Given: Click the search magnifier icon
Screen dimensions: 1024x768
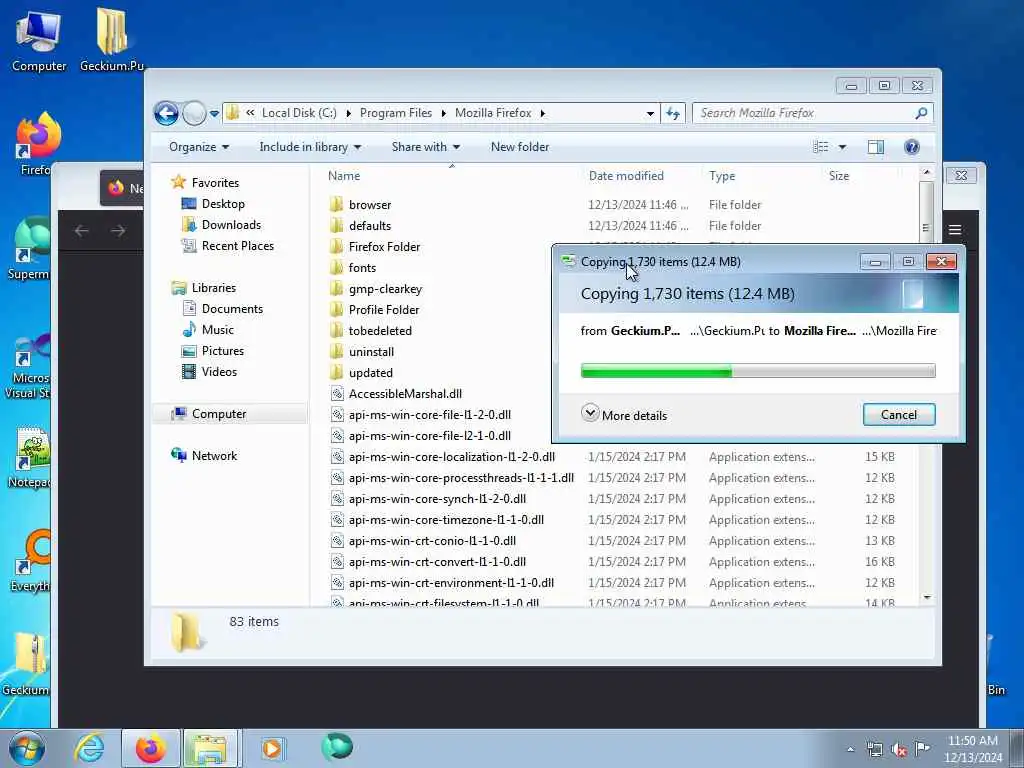Looking at the screenshot, I should pyautogui.click(x=921, y=113).
